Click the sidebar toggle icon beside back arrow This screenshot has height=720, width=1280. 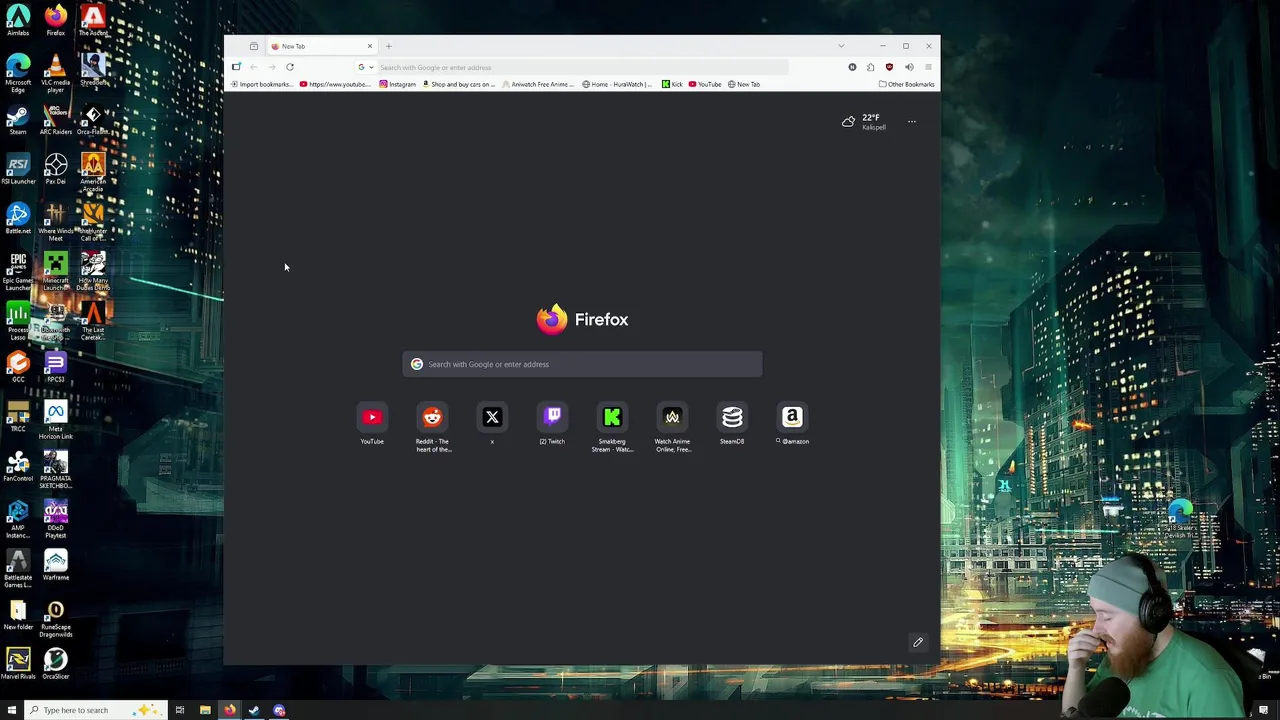(x=237, y=67)
